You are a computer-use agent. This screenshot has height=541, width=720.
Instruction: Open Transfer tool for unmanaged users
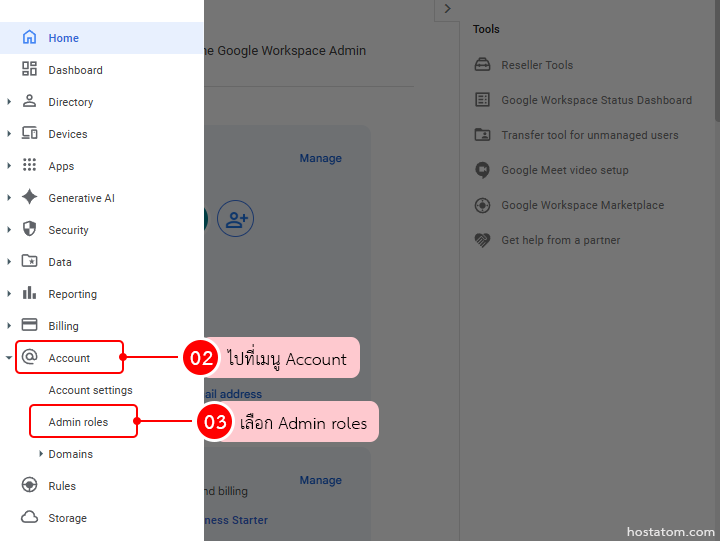(590, 135)
